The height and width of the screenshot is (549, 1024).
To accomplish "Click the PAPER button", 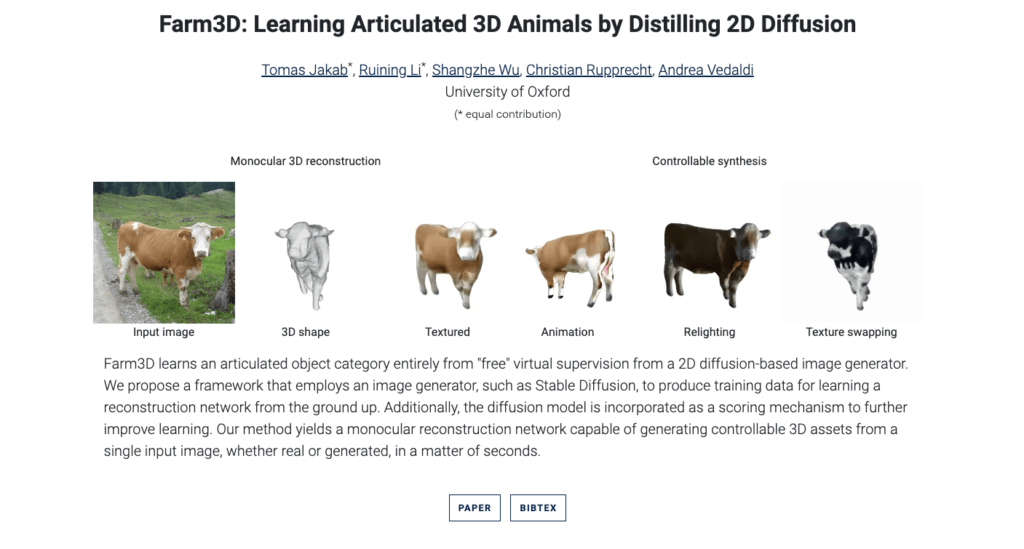I will click(x=475, y=508).
